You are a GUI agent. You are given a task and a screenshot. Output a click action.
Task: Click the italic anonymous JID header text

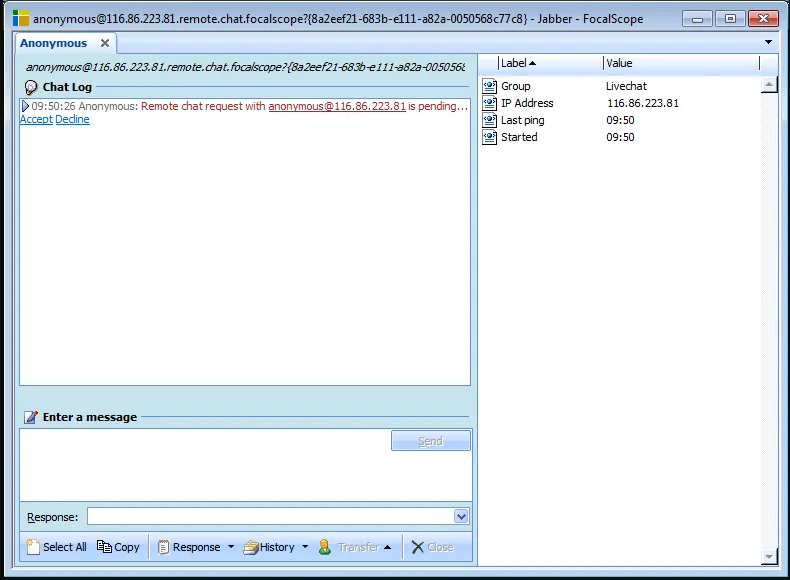tap(245, 67)
